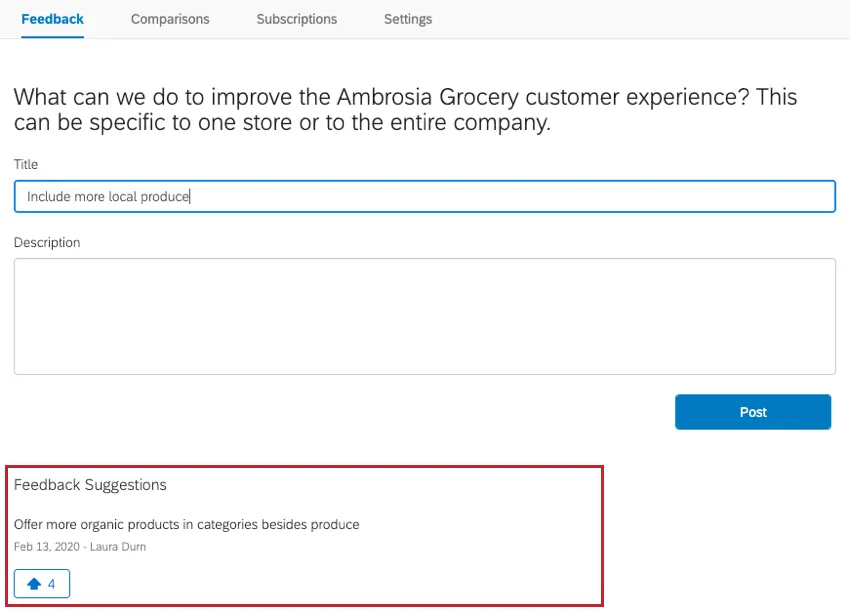Click the Feedback Suggestions heading

[x=90, y=484]
